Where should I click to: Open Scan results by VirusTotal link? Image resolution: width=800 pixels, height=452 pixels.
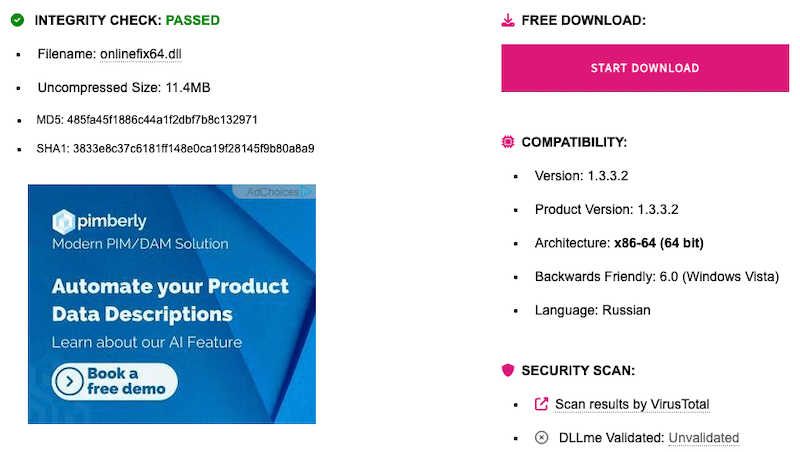pyautogui.click(x=632, y=404)
